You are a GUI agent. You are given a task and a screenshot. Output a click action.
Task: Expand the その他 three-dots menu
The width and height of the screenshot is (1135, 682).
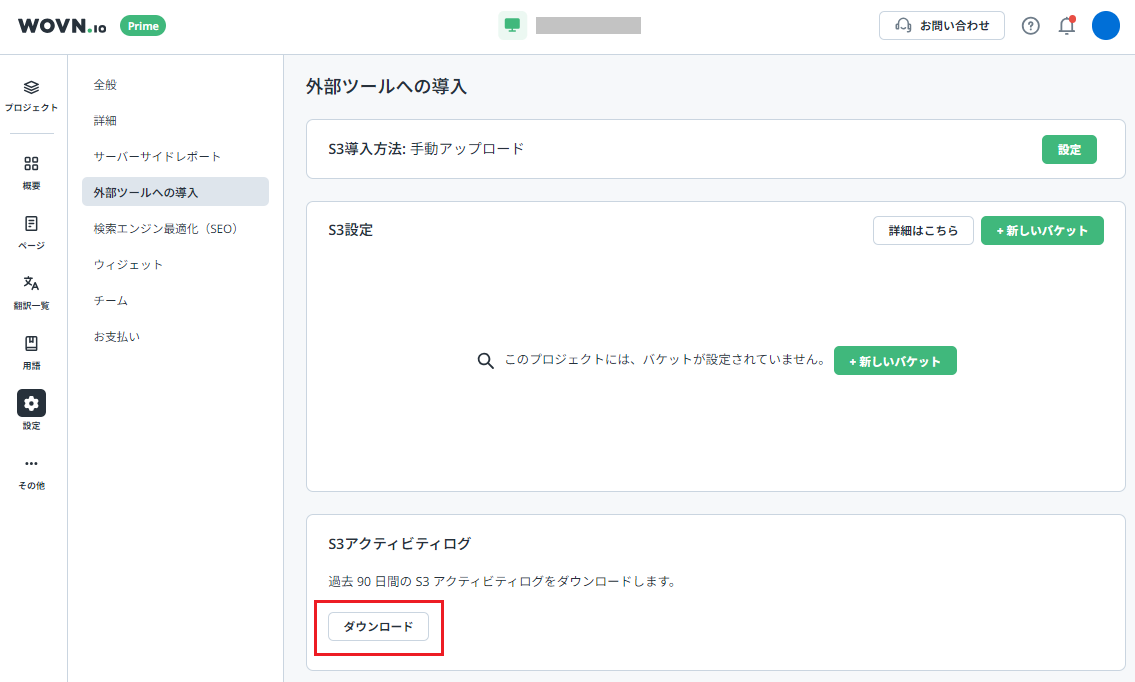point(32,464)
